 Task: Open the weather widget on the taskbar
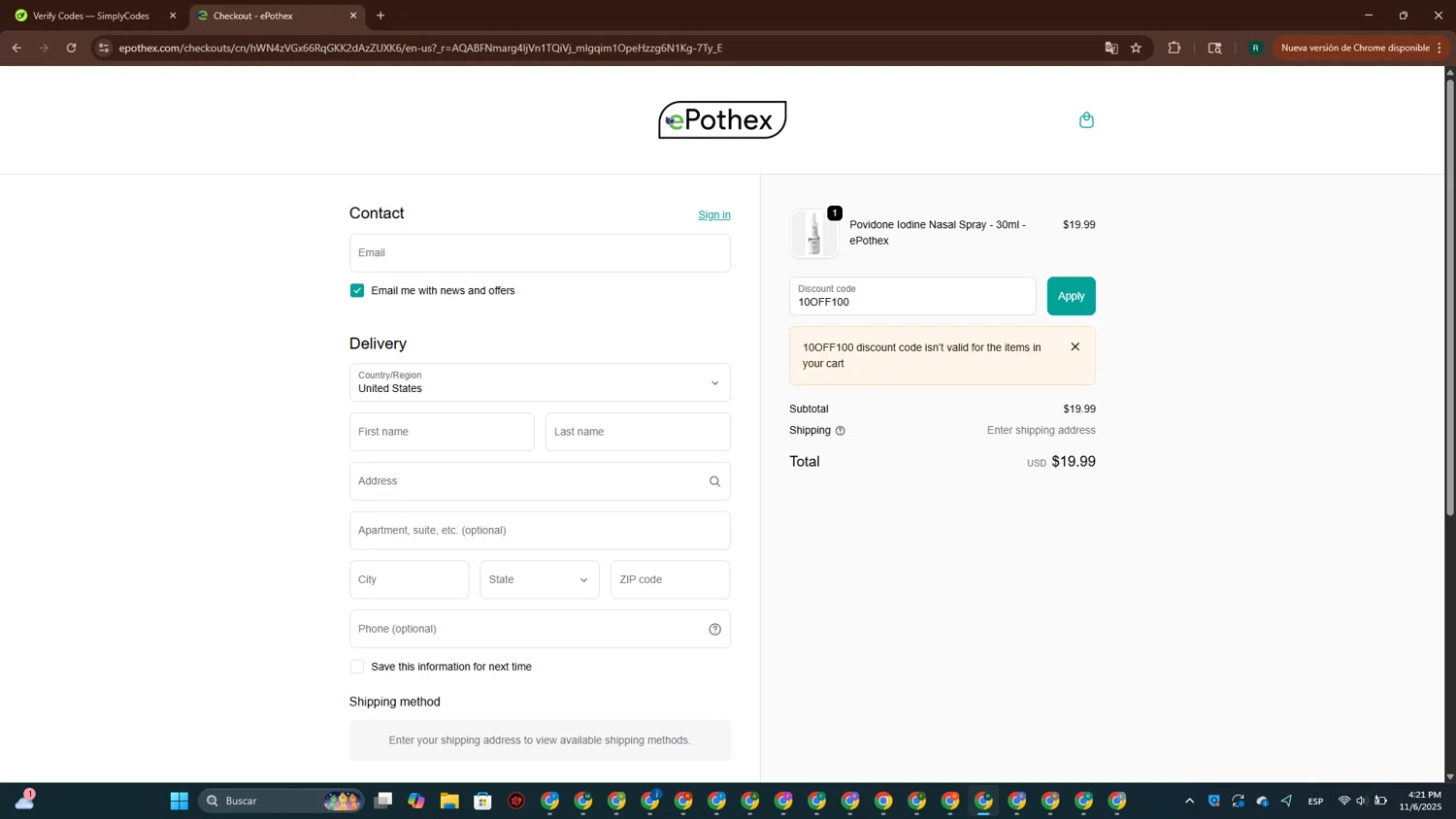coord(24,800)
